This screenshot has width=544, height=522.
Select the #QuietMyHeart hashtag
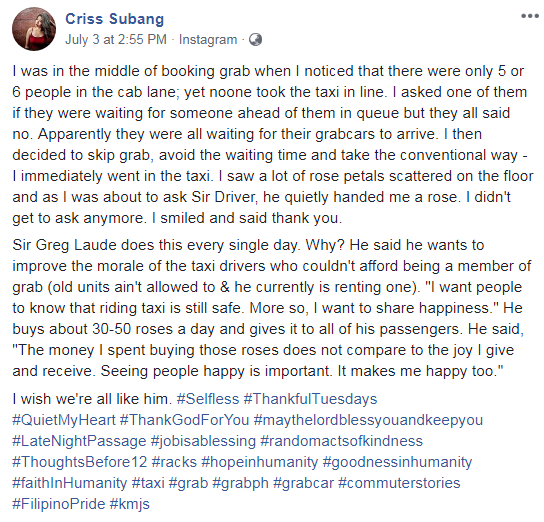pos(64,420)
